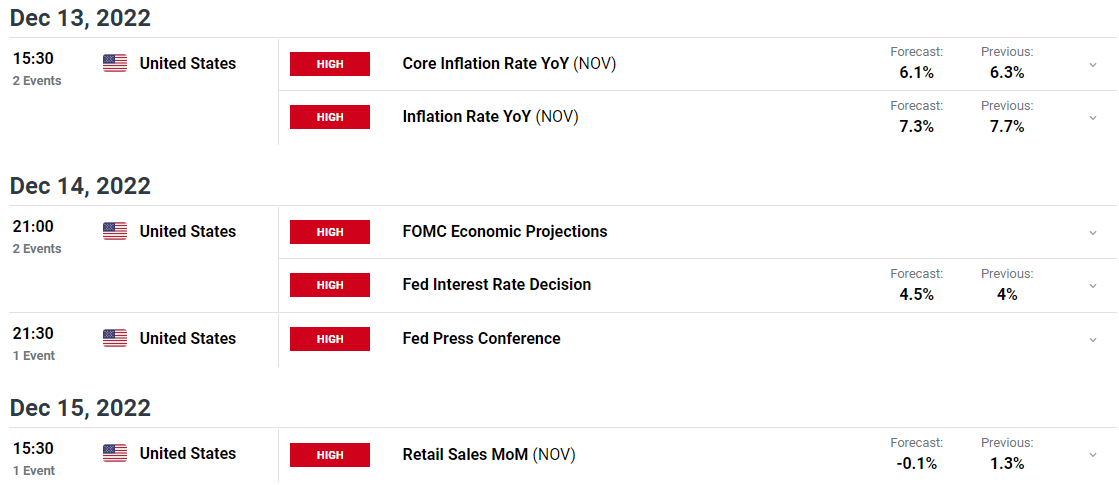Screen dimensions: 1119x485
Task: Open Fed Press Conference event title
Action: pyautogui.click(x=482, y=338)
